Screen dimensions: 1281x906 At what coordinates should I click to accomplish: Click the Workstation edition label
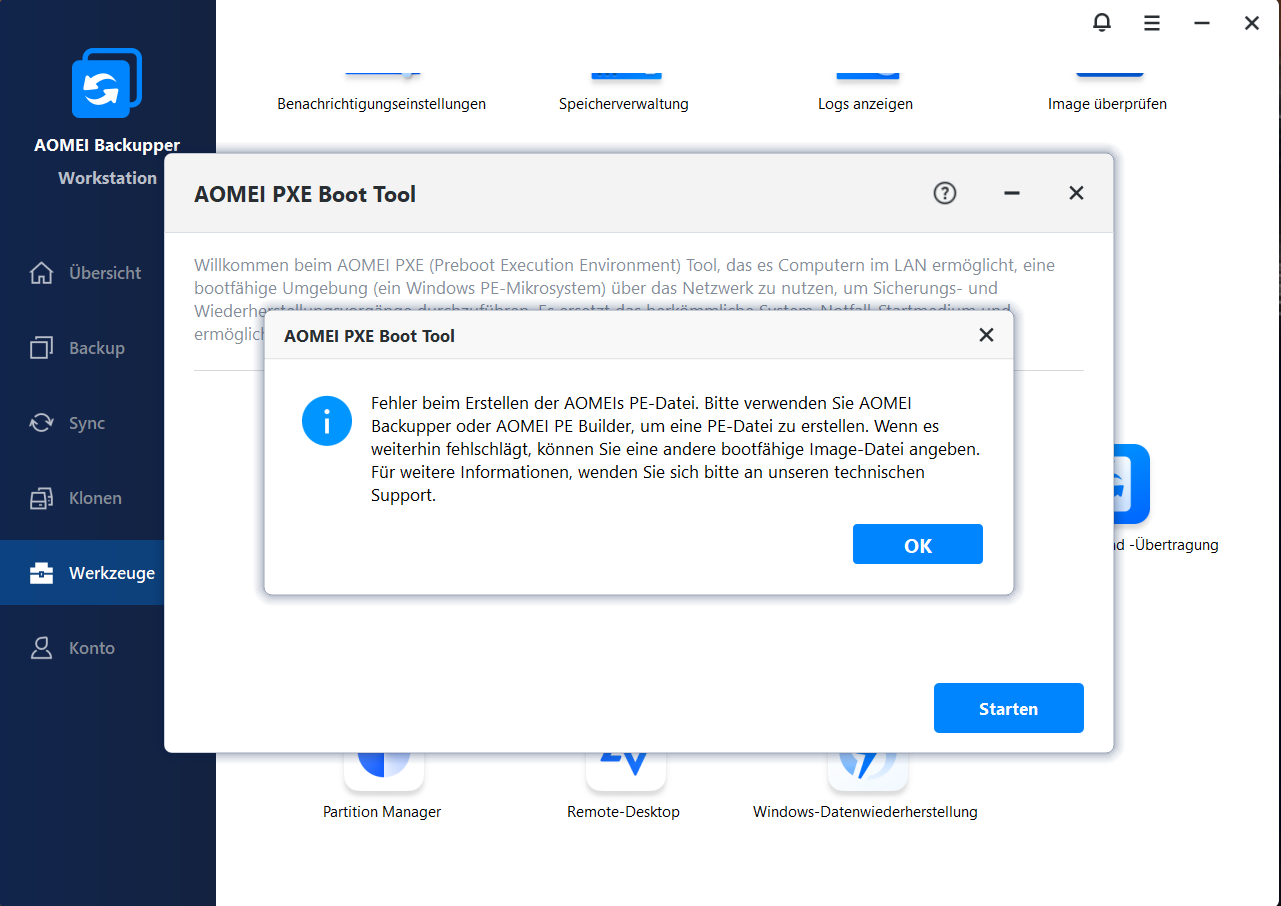(x=107, y=178)
